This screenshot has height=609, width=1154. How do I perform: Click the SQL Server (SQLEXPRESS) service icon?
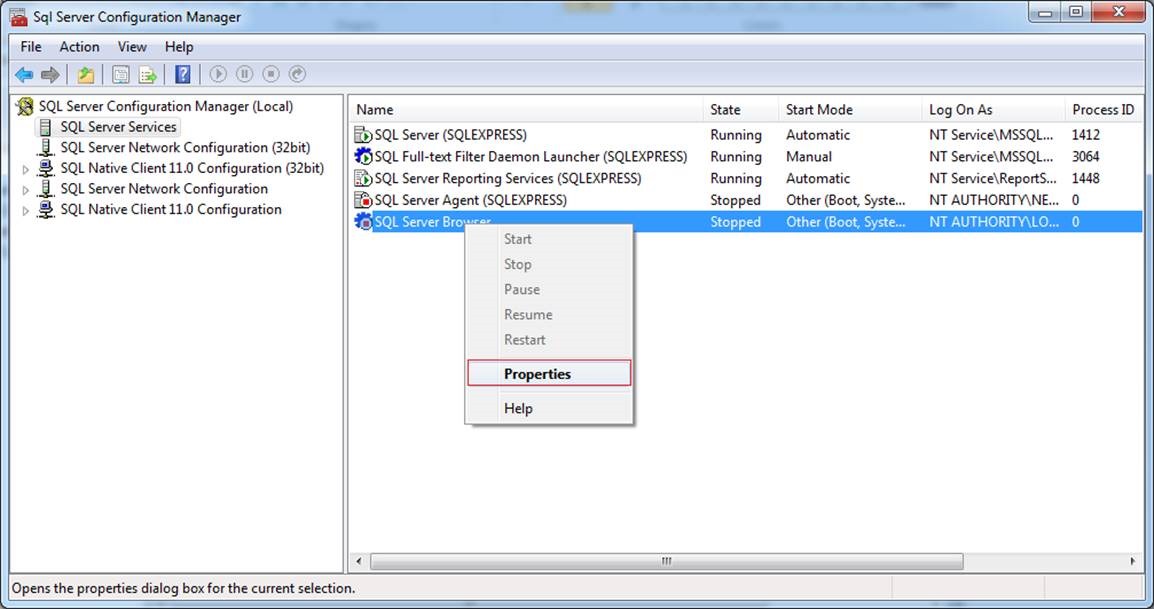[x=363, y=135]
